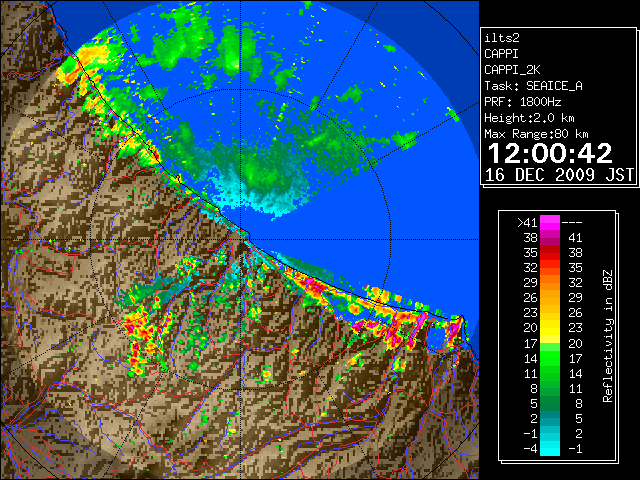
Task: Select the 'PRF: 1800Hz' text
Action: point(522,102)
